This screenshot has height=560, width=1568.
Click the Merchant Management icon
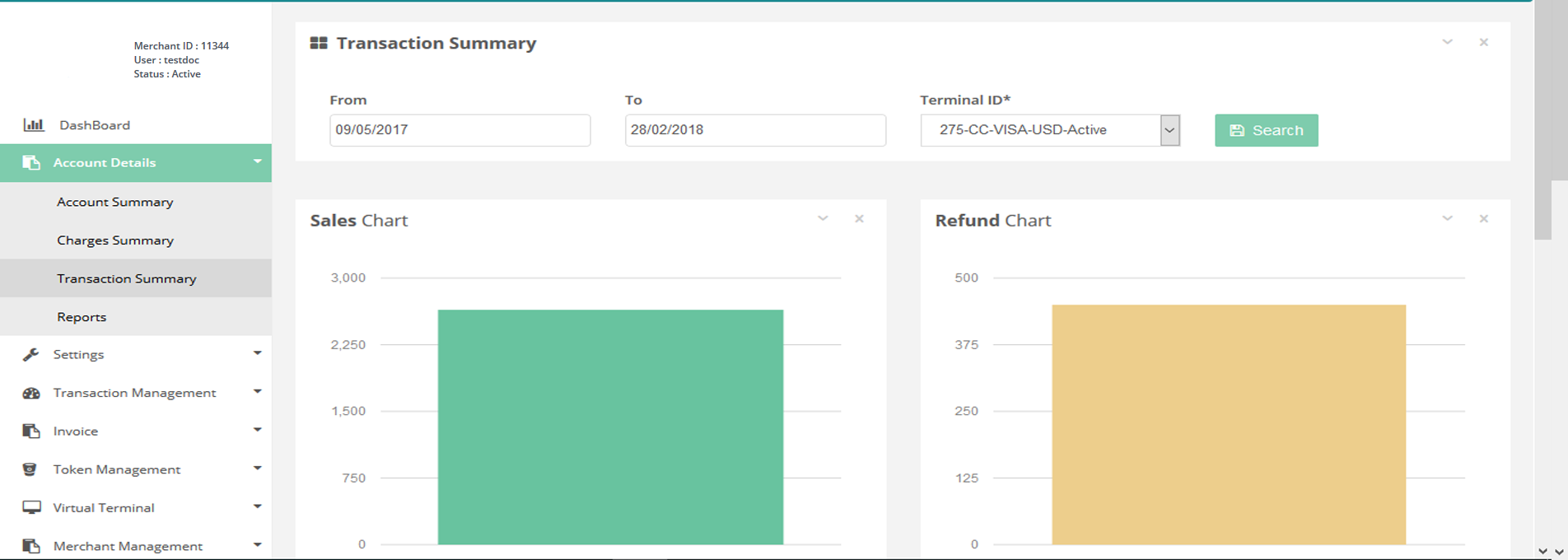click(31, 546)
